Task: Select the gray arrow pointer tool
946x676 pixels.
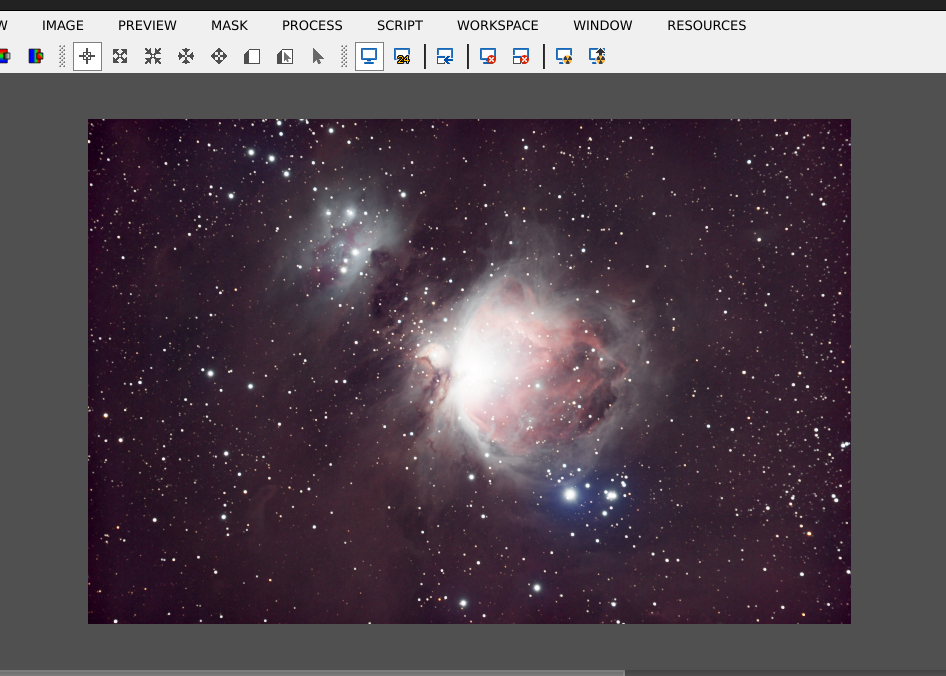Action: [x=318, y=57]
